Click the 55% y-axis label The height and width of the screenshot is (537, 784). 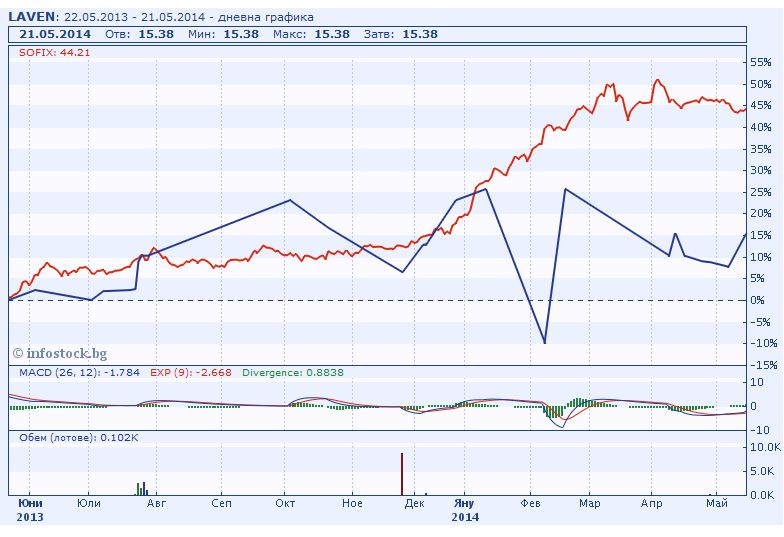click(x=760, y=62)
